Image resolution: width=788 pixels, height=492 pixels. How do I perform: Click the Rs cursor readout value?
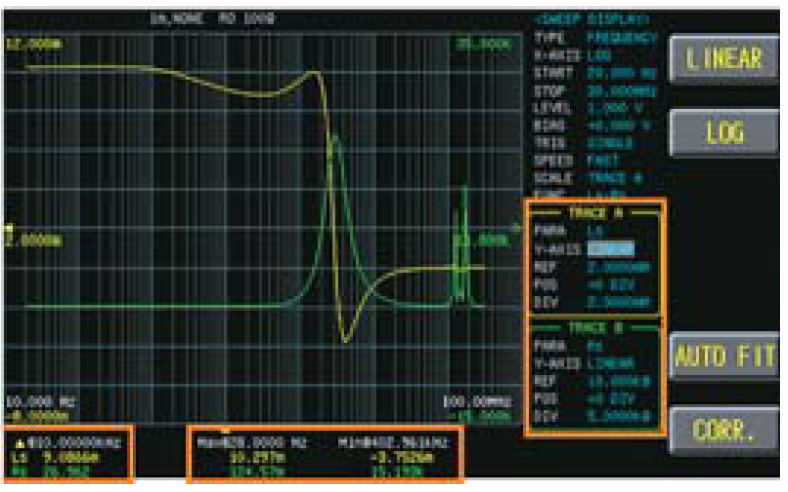(x=67, y=471)
